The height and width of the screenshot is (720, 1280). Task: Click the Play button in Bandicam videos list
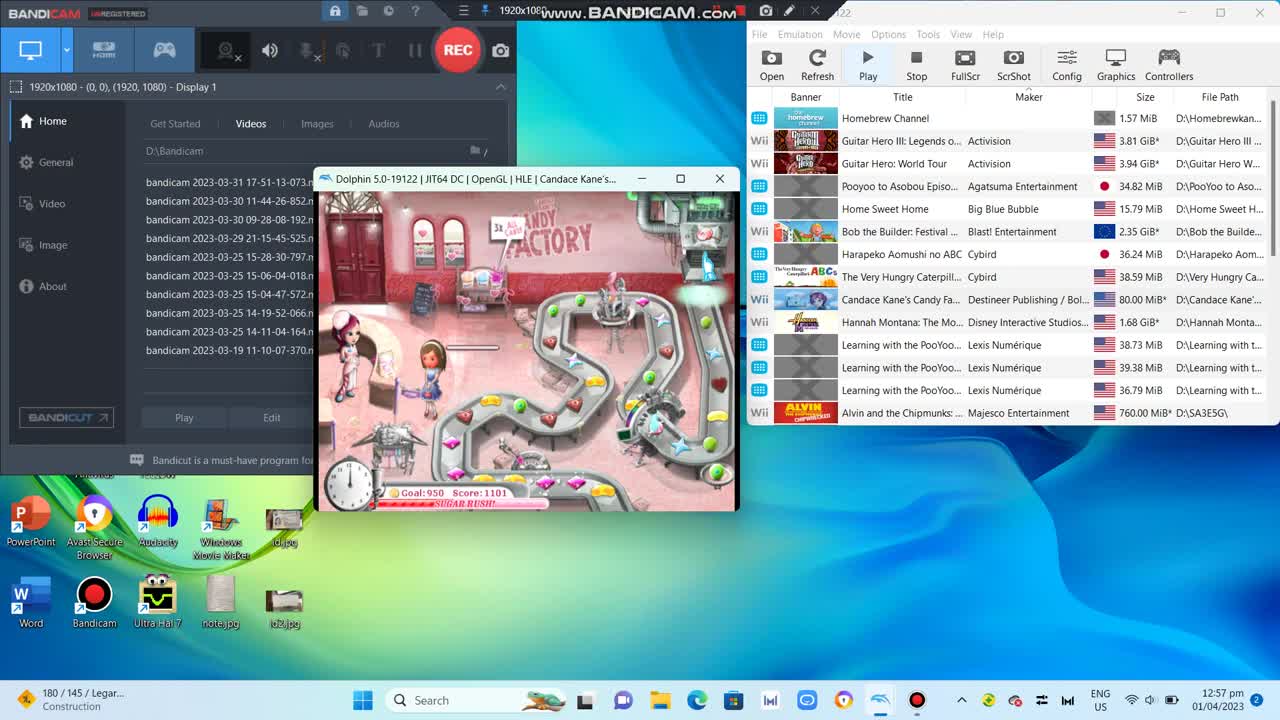[184, 418]
